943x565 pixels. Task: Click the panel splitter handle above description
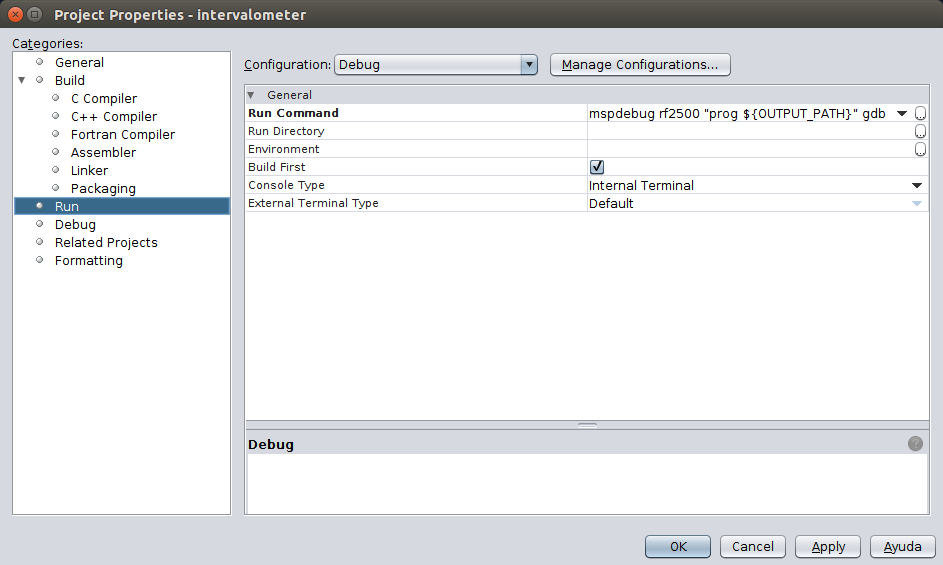coord(587,425)
